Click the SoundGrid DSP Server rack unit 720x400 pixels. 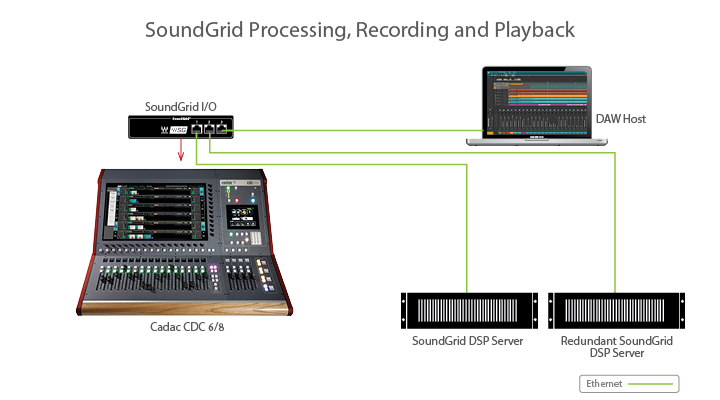click(469, 311)
